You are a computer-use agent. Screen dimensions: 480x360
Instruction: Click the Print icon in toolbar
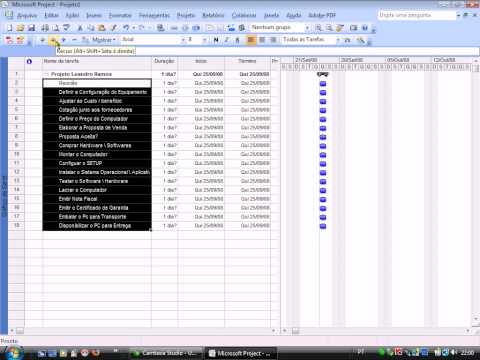[45, 28]
